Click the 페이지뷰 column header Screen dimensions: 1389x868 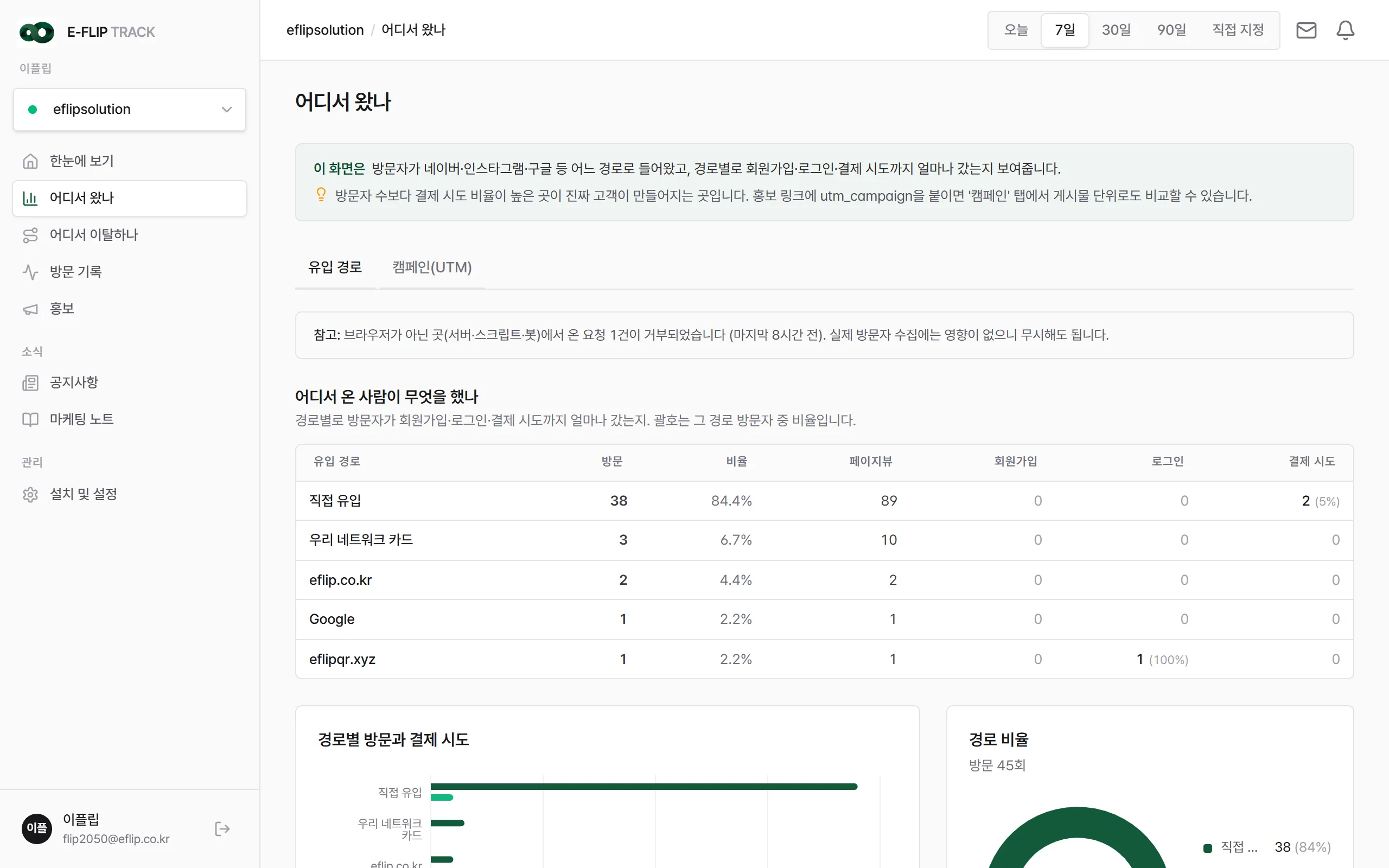point(871,462)
